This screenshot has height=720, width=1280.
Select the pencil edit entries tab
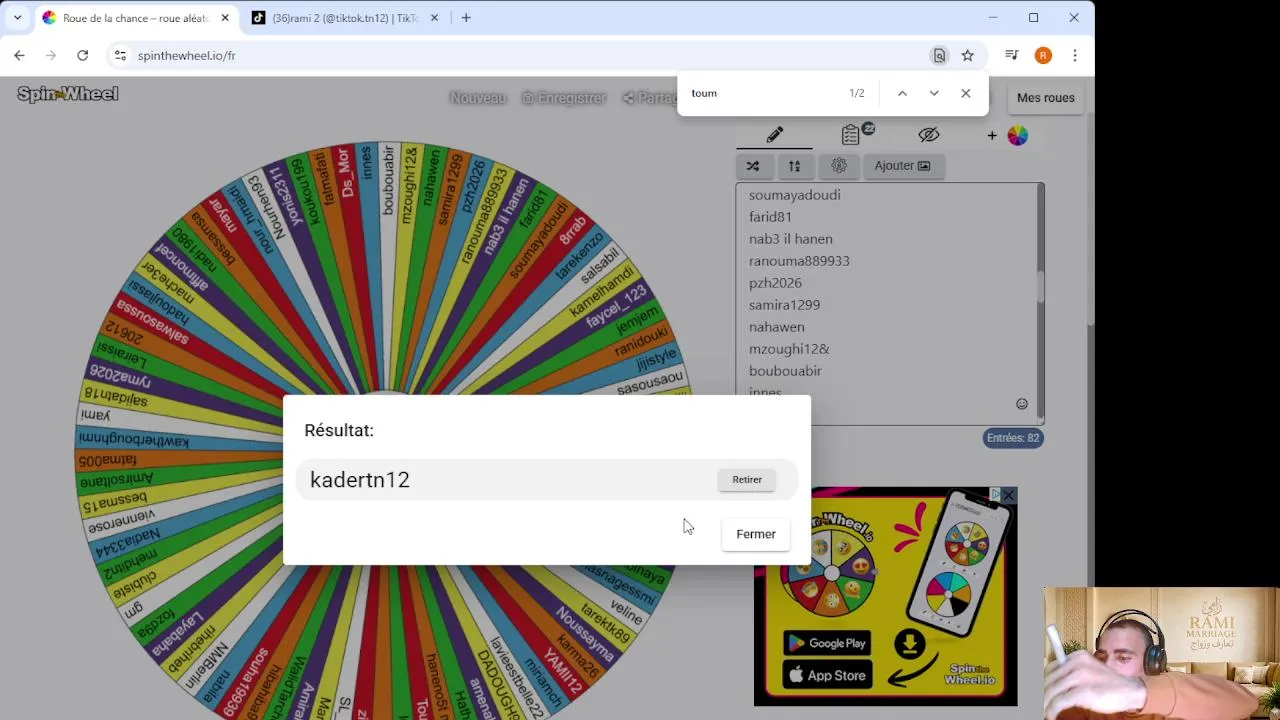[775, 135]
